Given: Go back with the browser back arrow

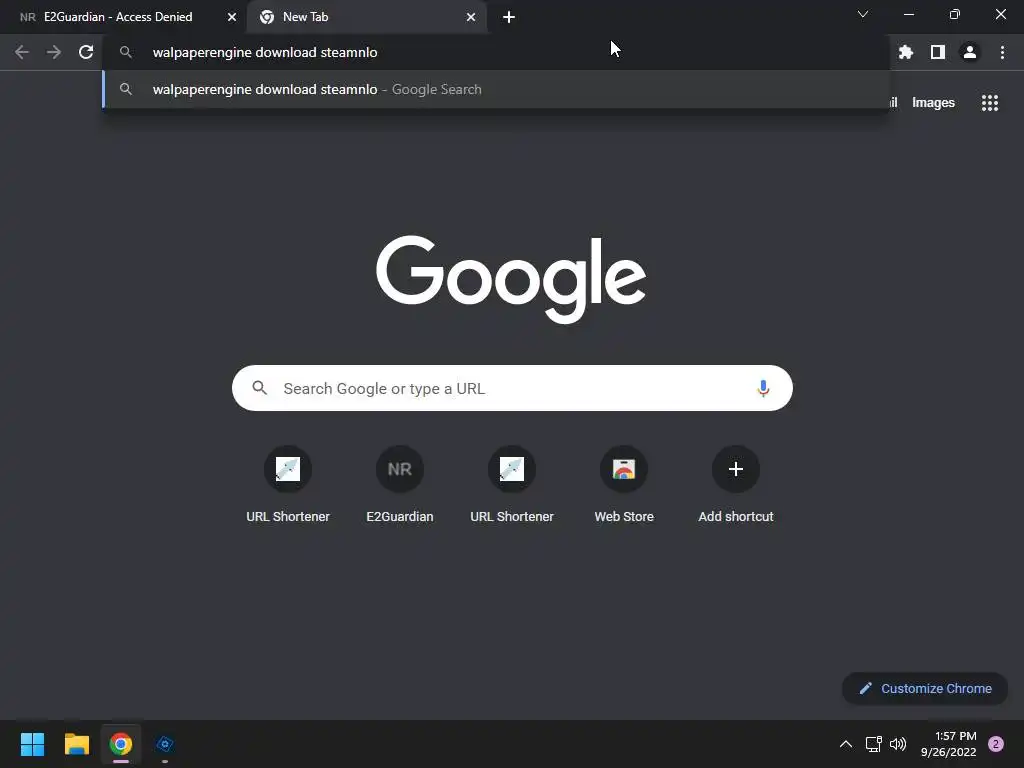Looking at the screenshot, I should tap(22, 52).
